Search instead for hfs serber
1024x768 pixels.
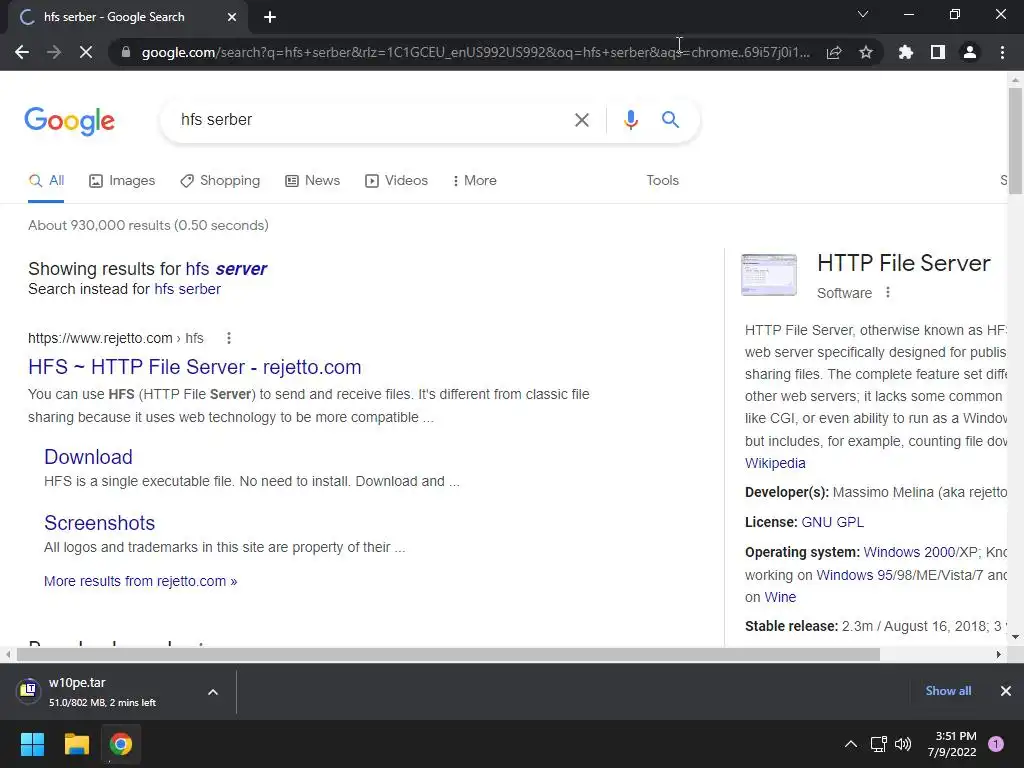[187, 289]
